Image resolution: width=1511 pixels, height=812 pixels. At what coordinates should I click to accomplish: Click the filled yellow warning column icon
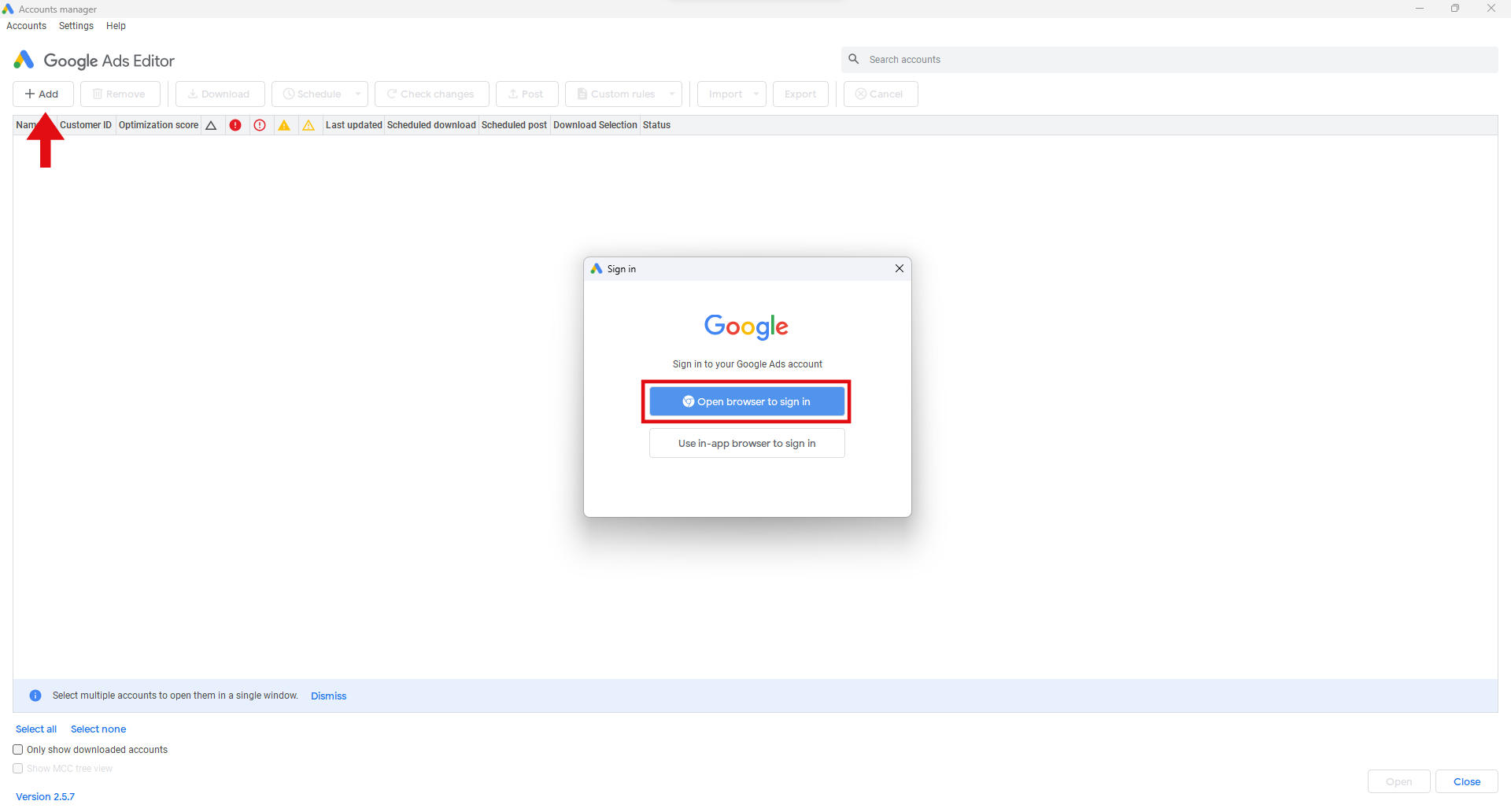coord(284,125)
